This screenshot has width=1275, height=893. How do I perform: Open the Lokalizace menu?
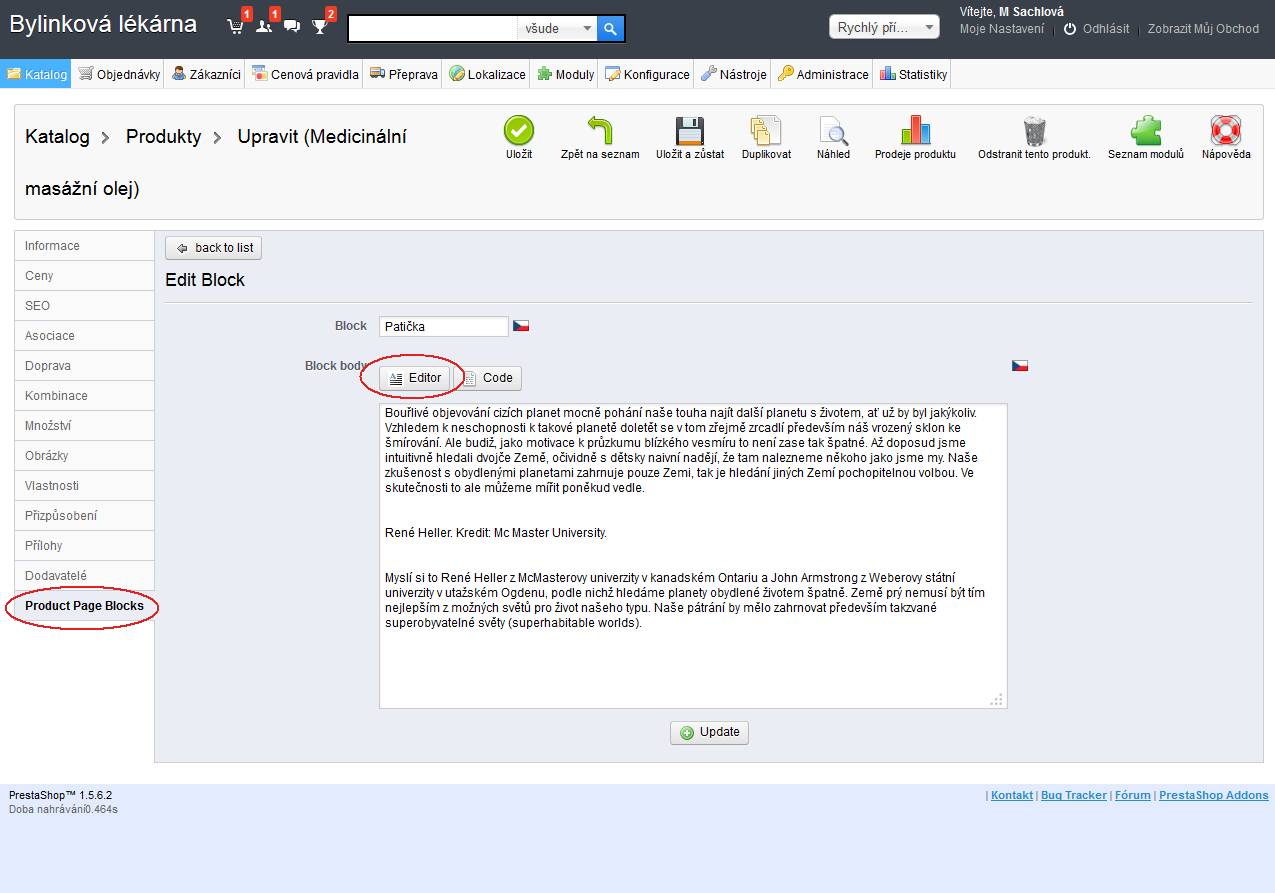(x=487, y=74)
